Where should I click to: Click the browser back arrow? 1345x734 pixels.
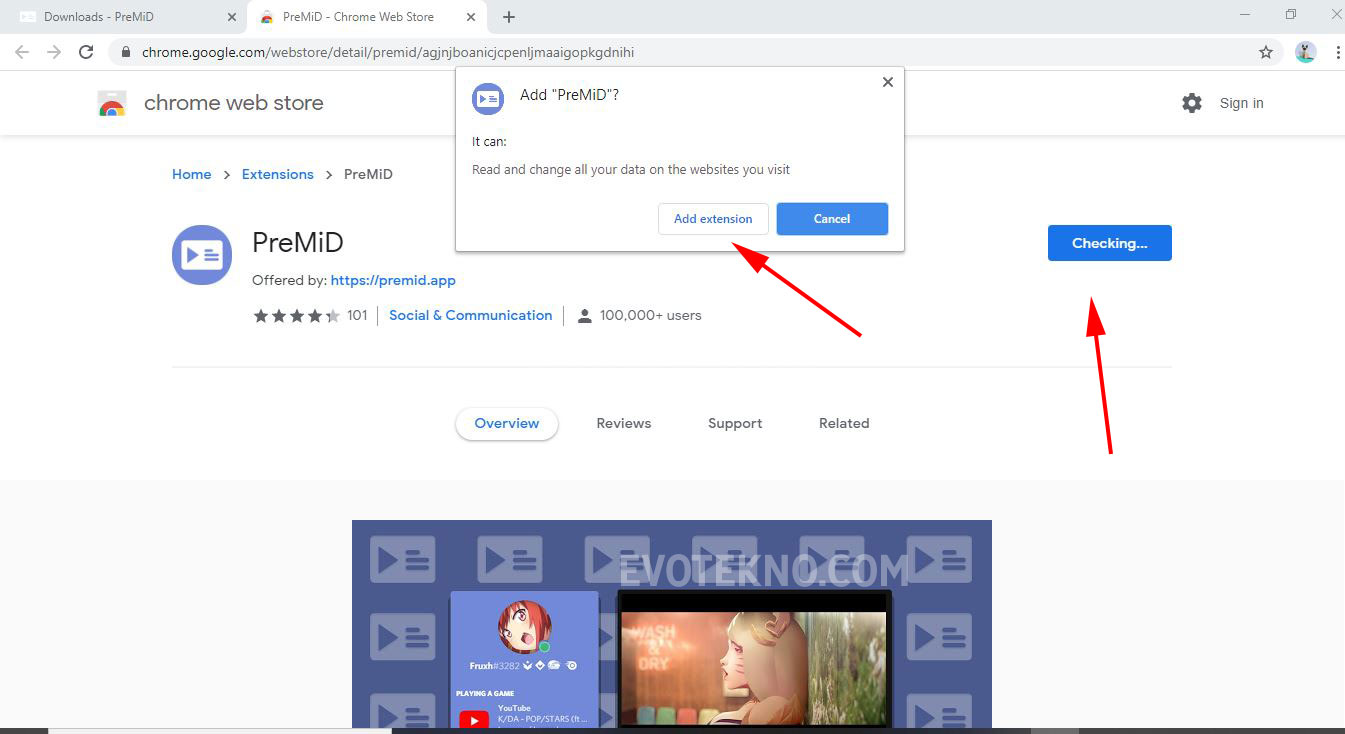(22, 52)
